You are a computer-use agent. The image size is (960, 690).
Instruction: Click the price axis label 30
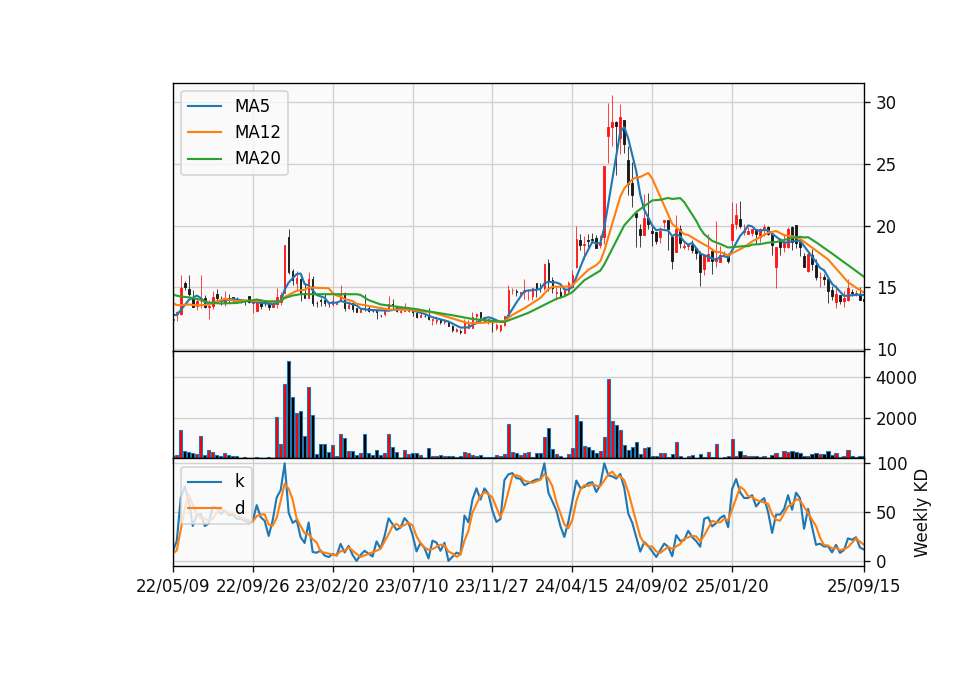pos(885,103)
